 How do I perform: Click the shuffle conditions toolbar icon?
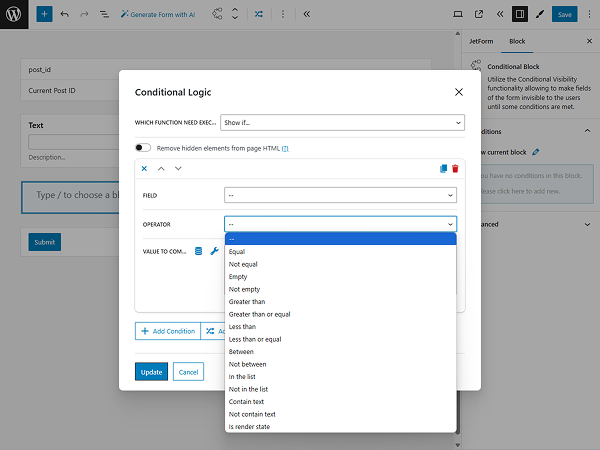click(259, 14)
